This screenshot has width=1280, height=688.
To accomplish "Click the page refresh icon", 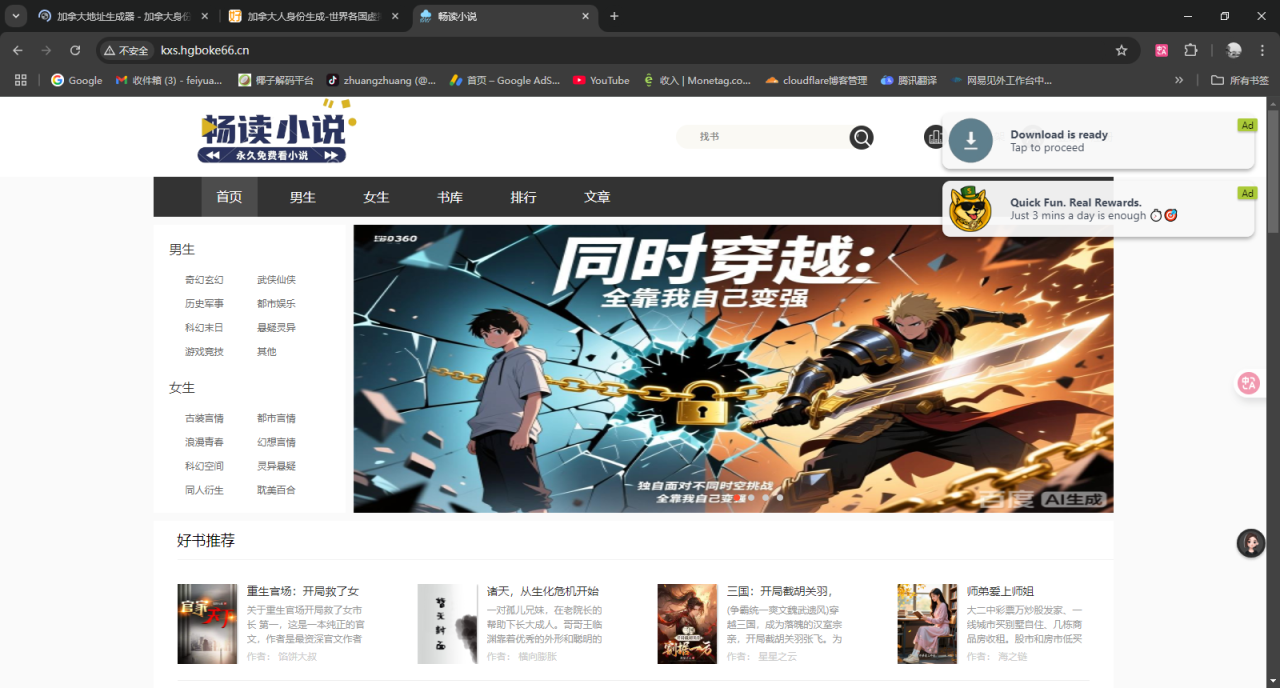I will (75, 49).
